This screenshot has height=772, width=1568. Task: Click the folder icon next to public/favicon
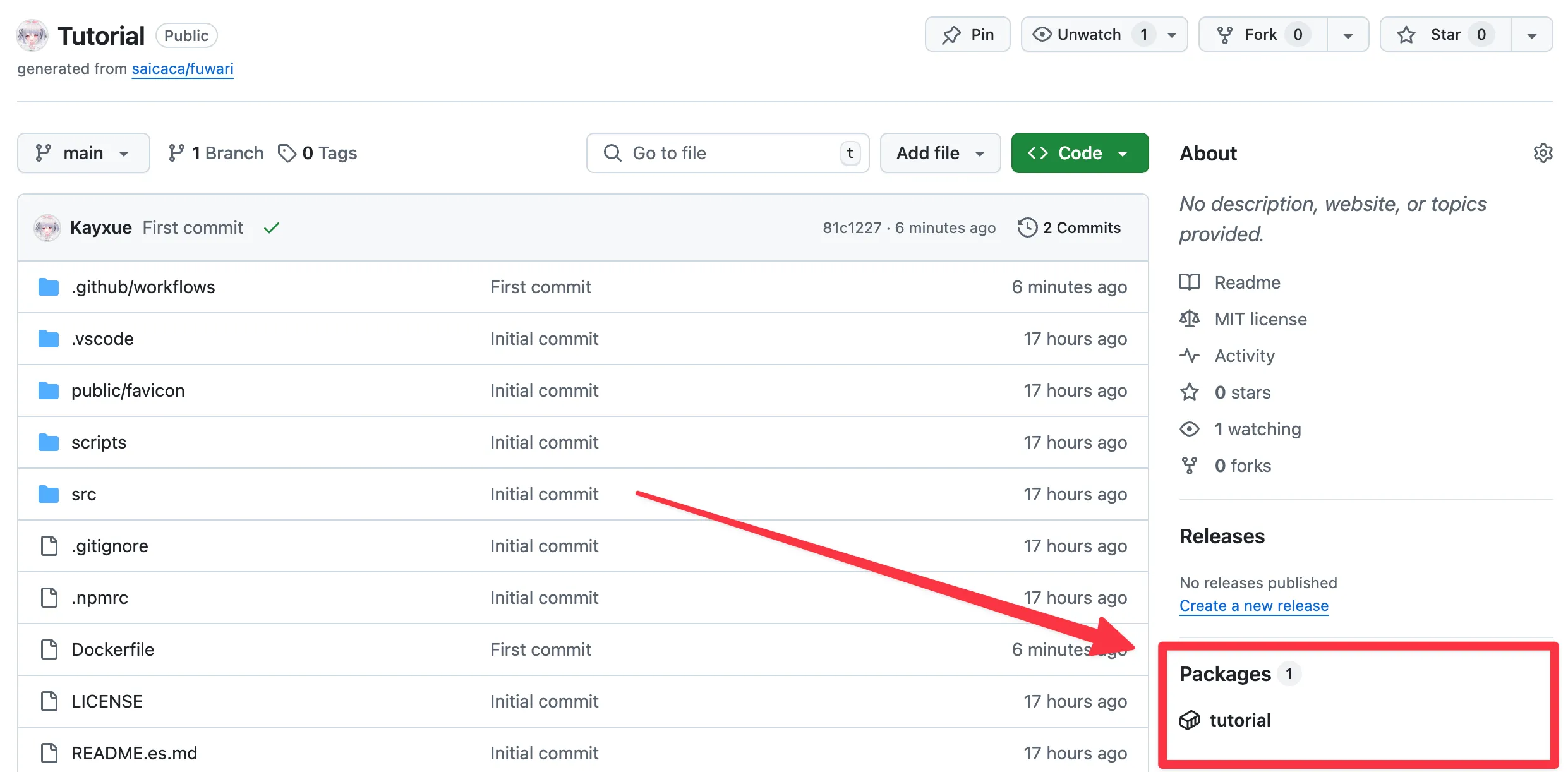coord(49,390)
